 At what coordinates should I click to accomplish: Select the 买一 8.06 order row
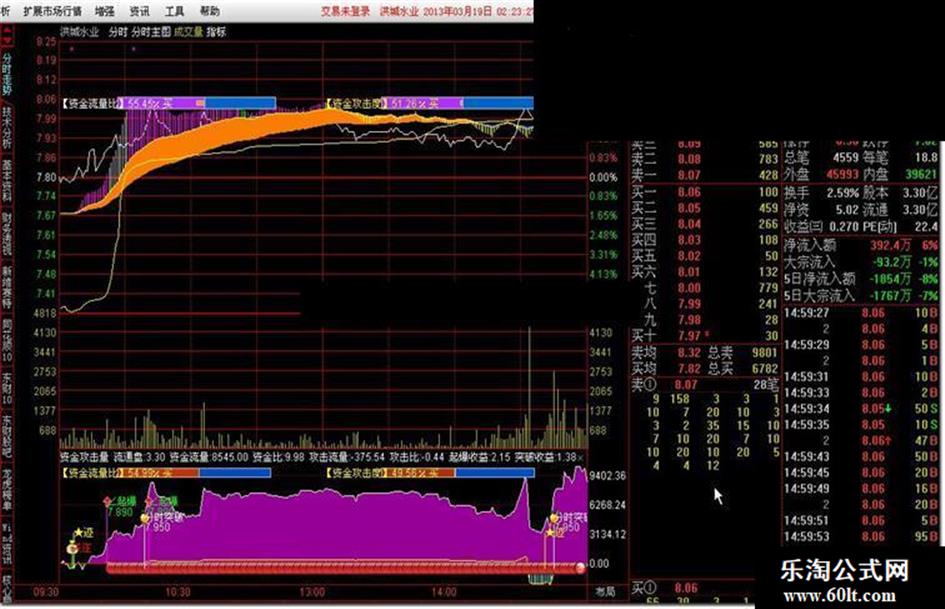tap(705, 192)
